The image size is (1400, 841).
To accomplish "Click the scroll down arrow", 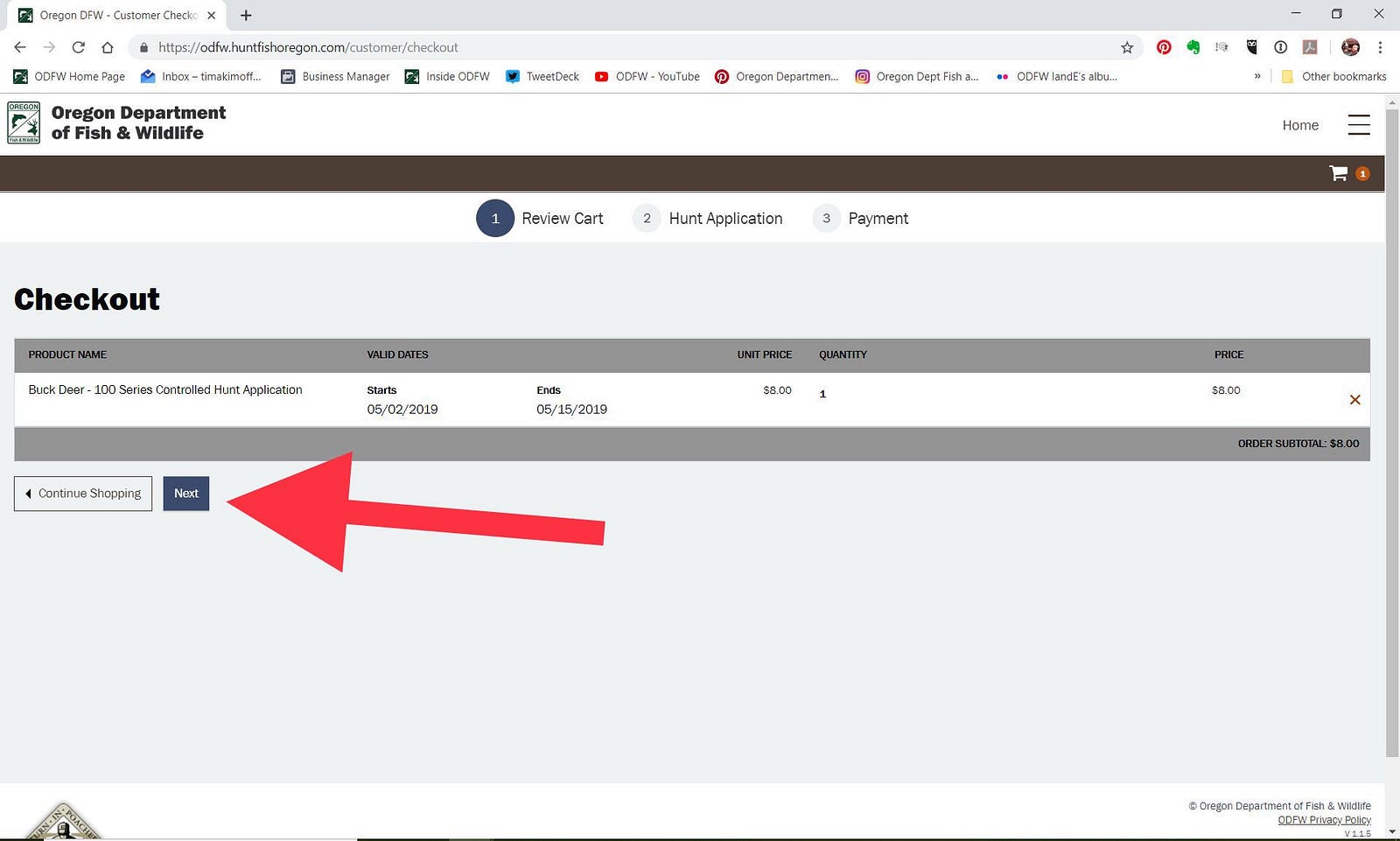I will pyautogui.click(x=1392, y=832).
